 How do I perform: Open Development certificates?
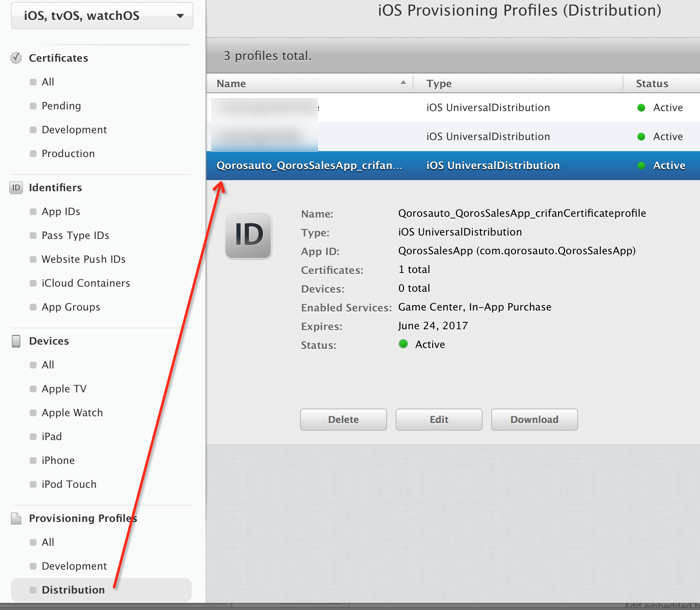(74, 130)
